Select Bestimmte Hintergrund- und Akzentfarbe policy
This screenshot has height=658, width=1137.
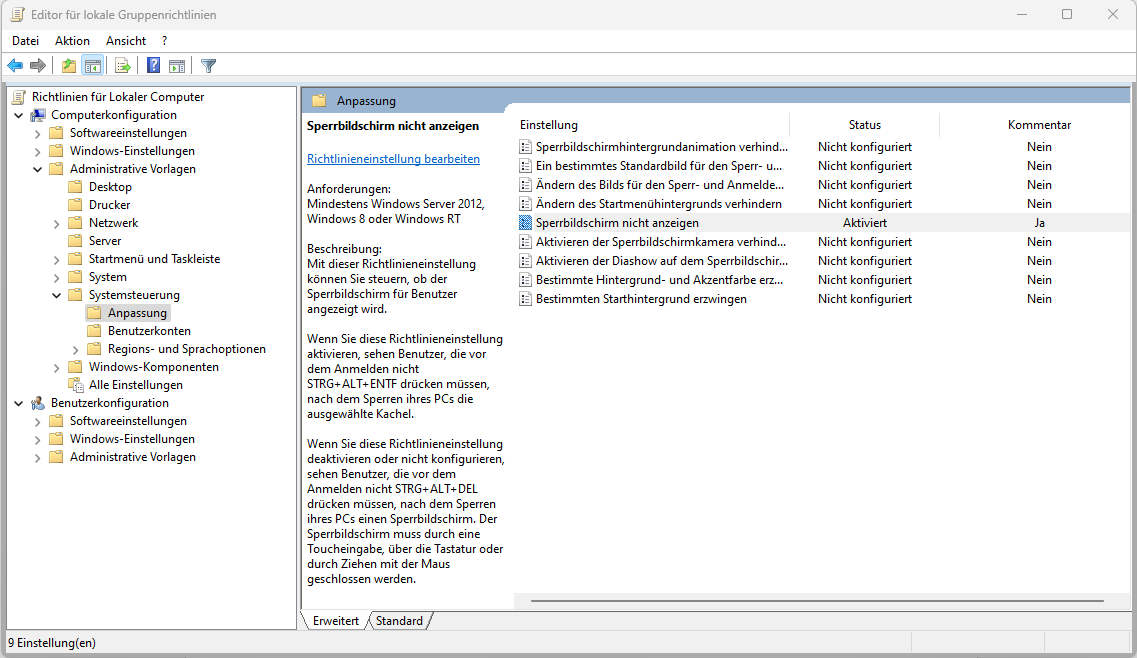click(x=659, y=280)
